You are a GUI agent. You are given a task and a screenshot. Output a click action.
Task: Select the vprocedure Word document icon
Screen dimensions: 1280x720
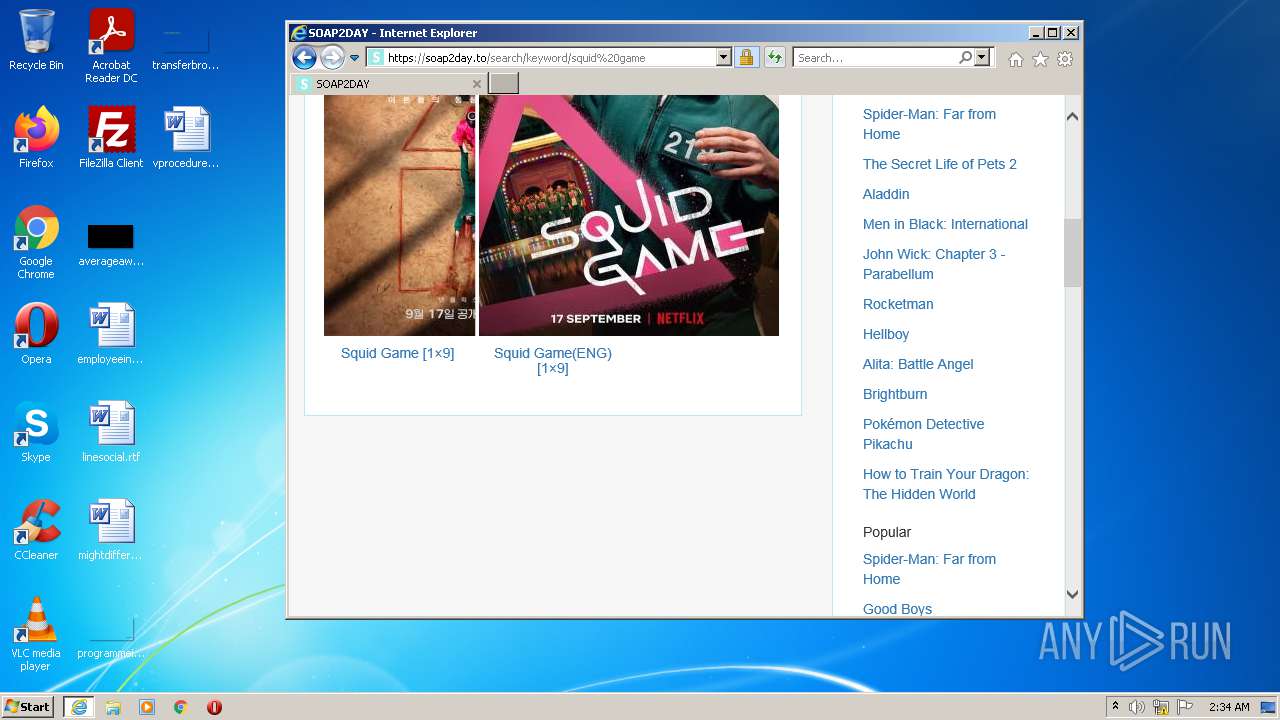point(186,138)
